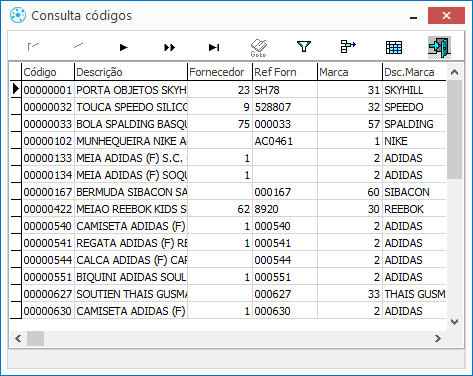Image resolution: width=473 pixels, height=376 pixels.
Task: Click the horizontal scrollbar thumb
Action: 35,339
